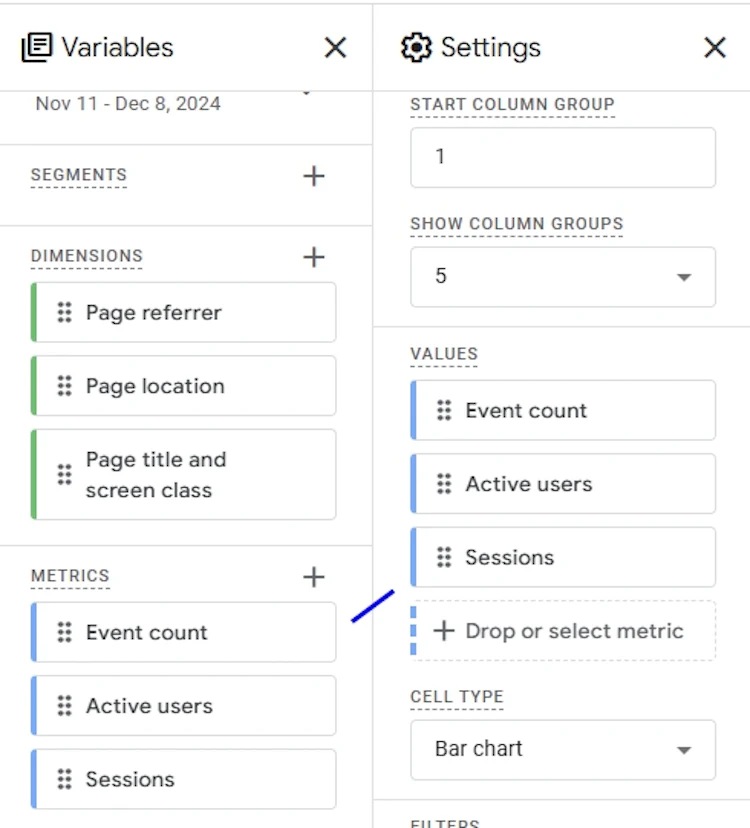
Task: Select the Page referrer dimension
Action: tap(183, 312)
